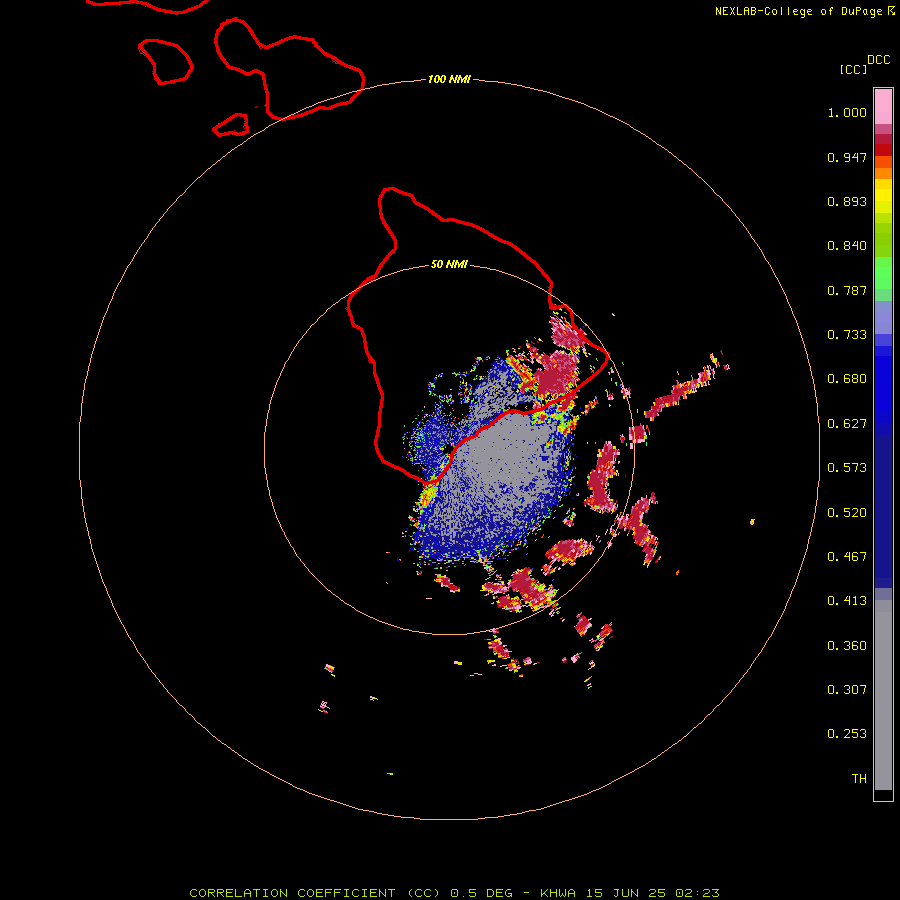Viewport: 900px width, 900px height.
Task: Click the 0.467 color scale value
Action: 847,557
